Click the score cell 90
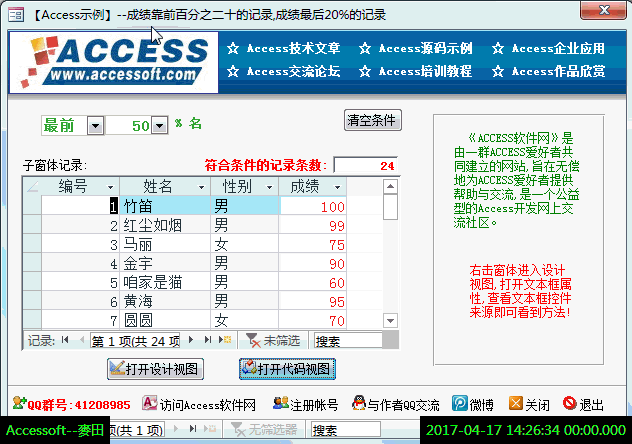 [x=313, y=263]
